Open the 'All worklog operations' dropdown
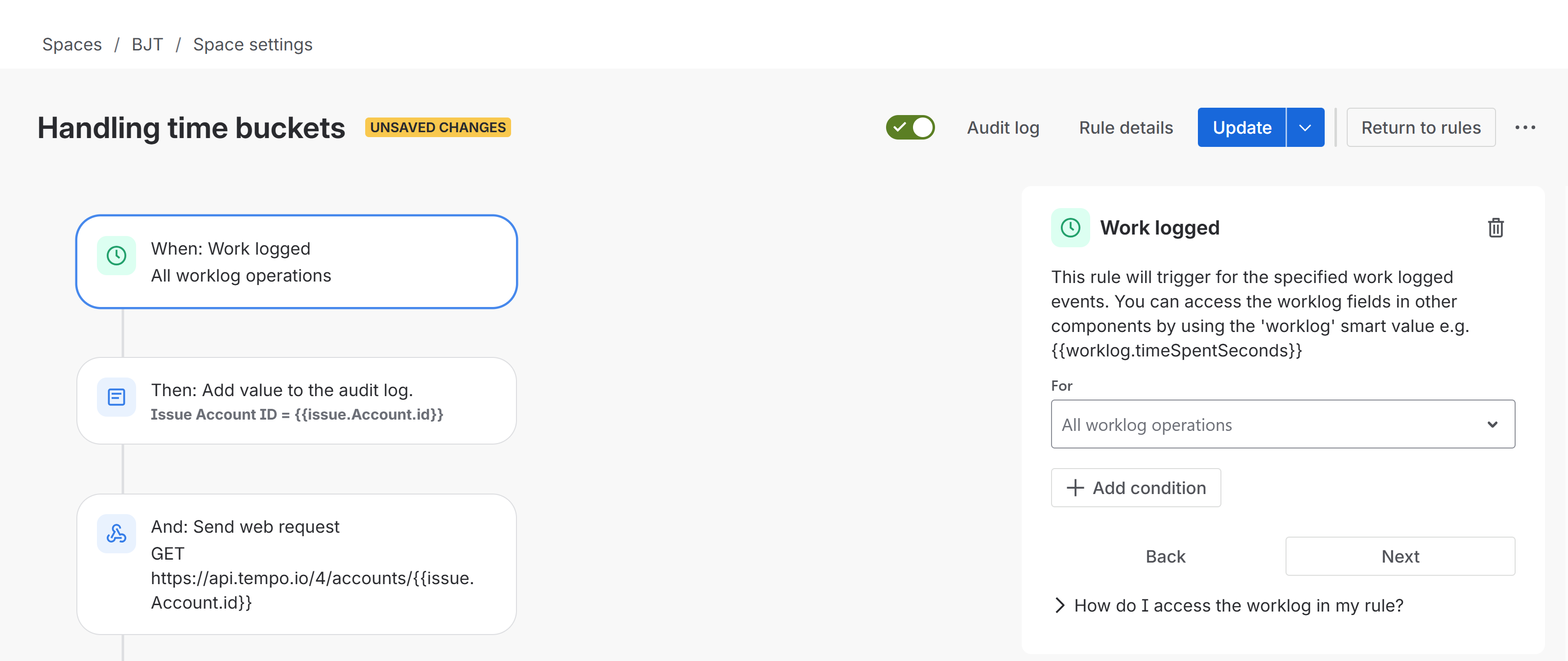 (1282, 424)
